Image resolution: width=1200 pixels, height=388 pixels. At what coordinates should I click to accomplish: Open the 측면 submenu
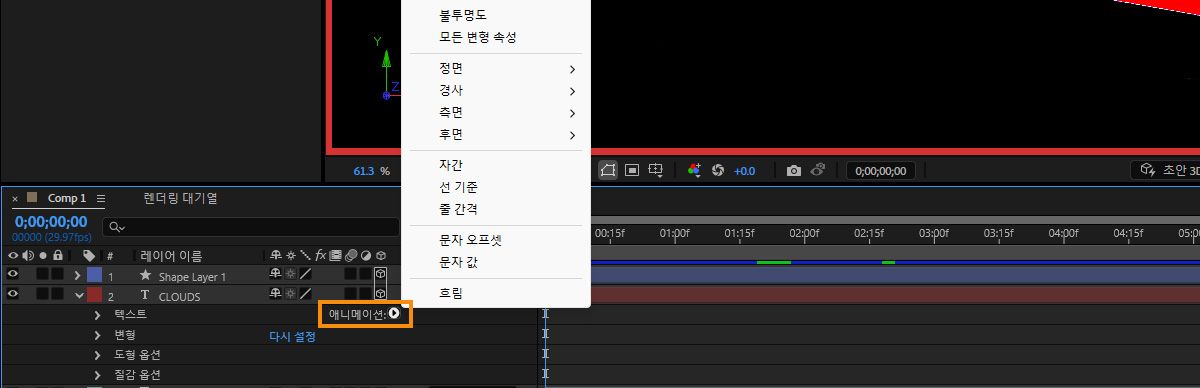point(495,113)
